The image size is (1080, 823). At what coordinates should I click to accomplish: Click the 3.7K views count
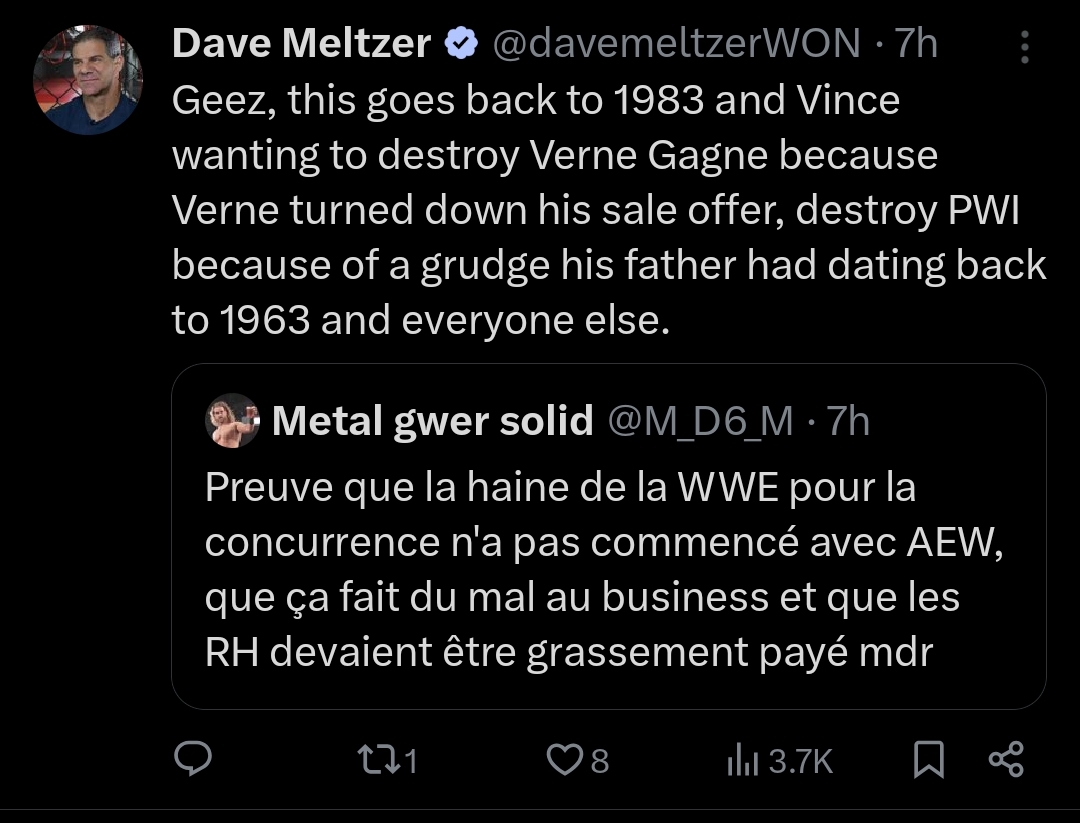[801, 762]
